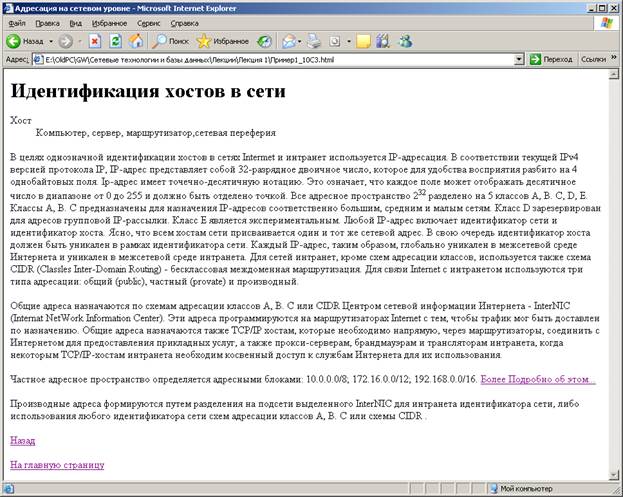Open the Back history dropdown arrow
This screenshot has width=623, height=497.
pos(51,41)
